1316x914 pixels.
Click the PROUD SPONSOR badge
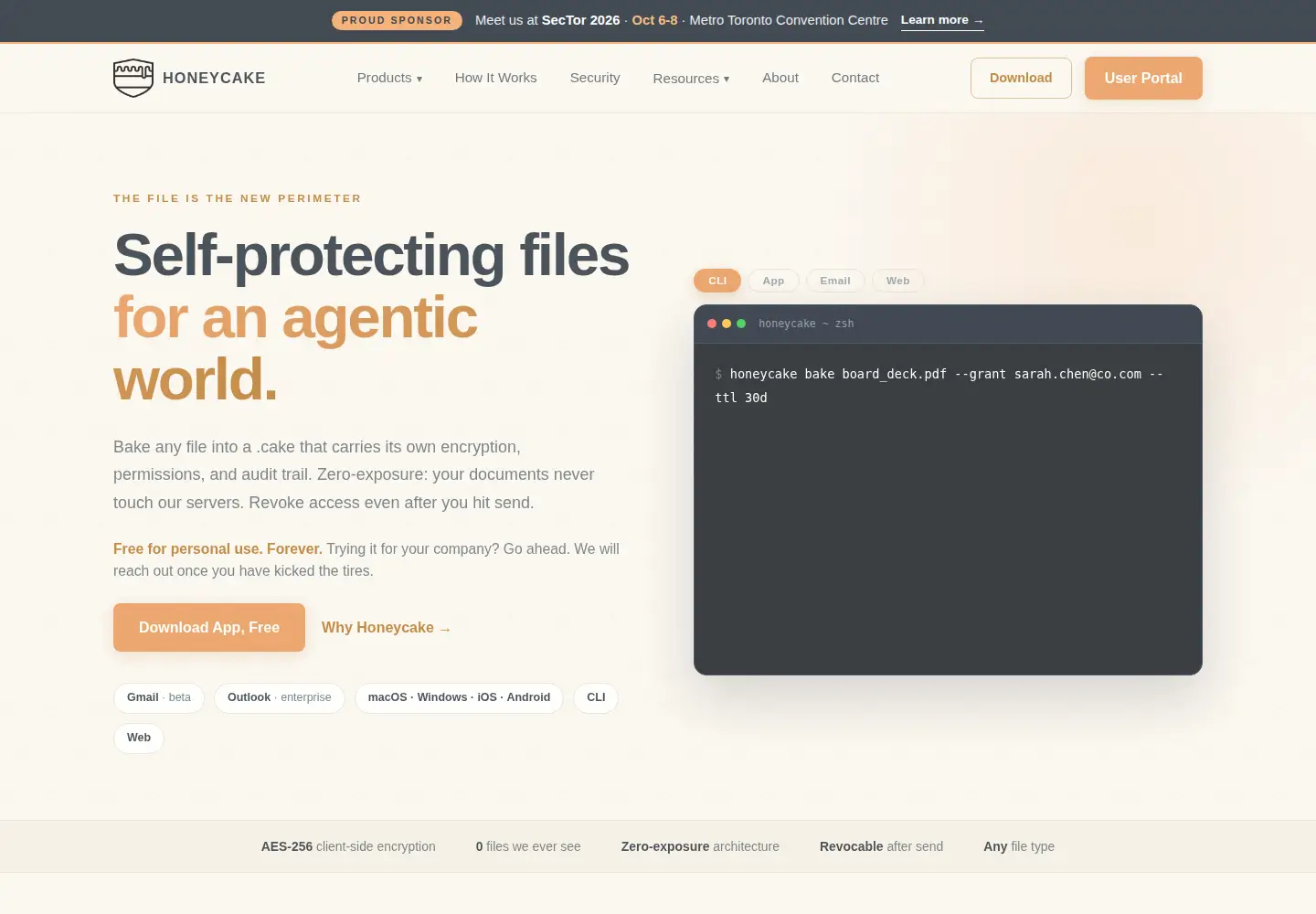point(397,20)
